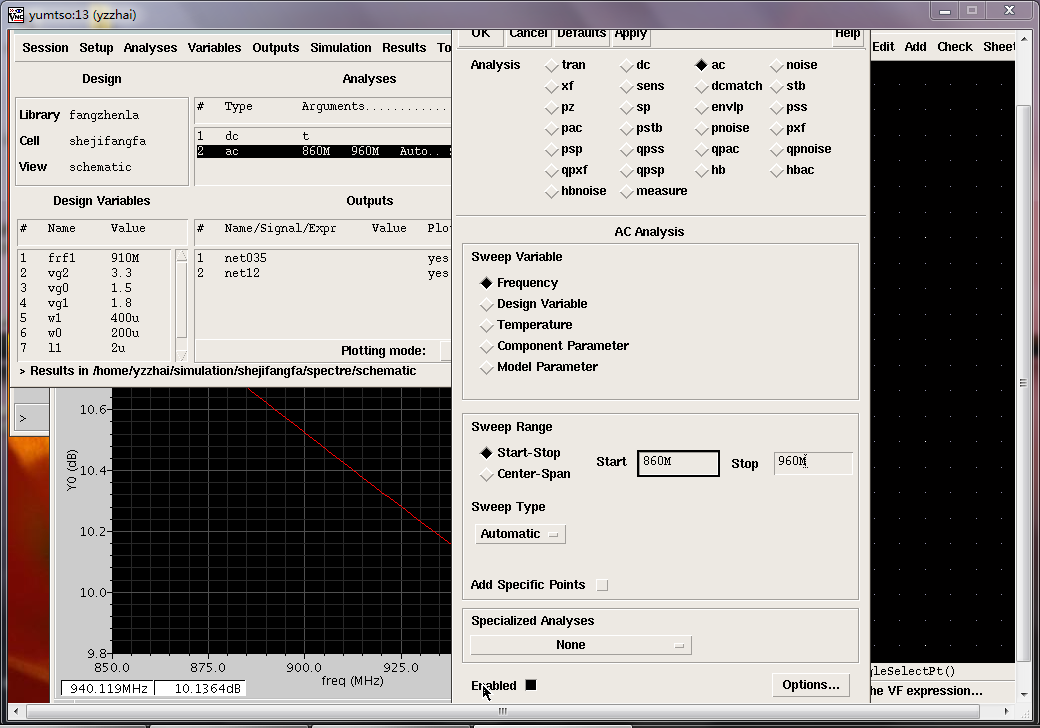Open the Simulation menu

[x=340, y=48]
